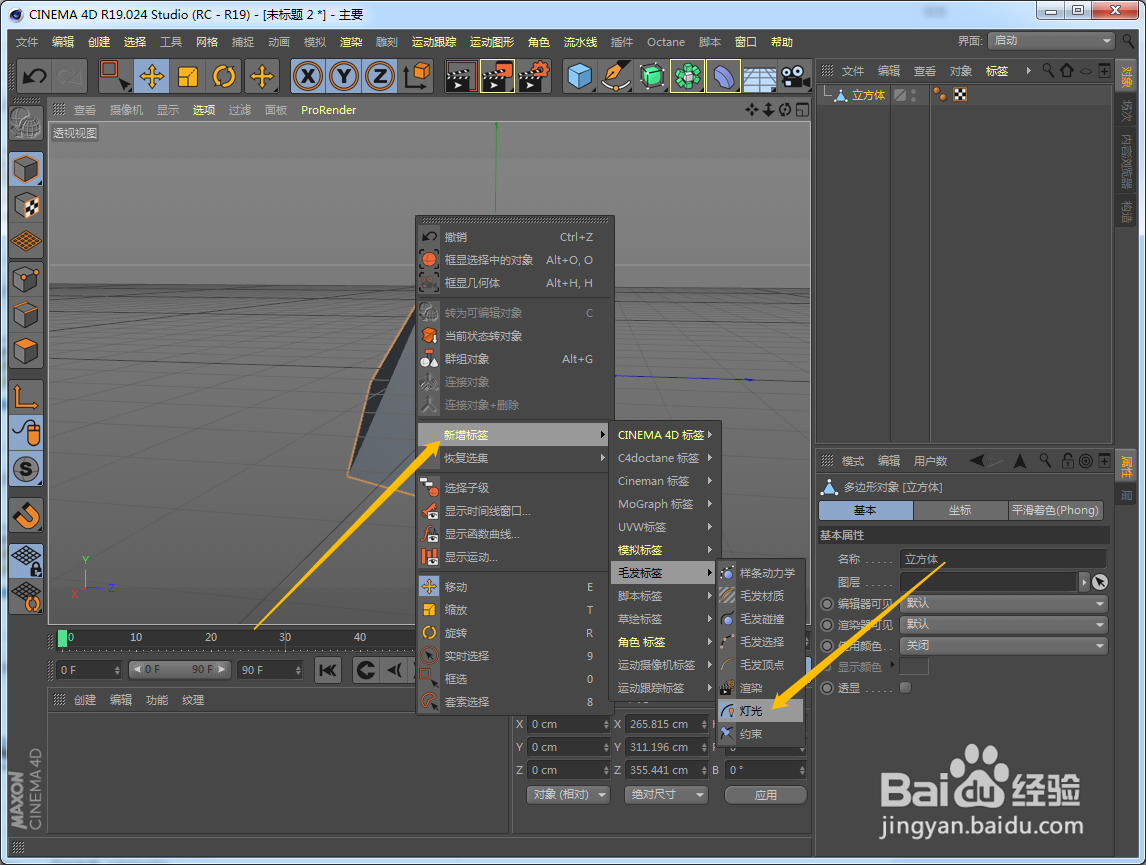
Task: Click the Enable Axis L icon
Action: [26, 397]
